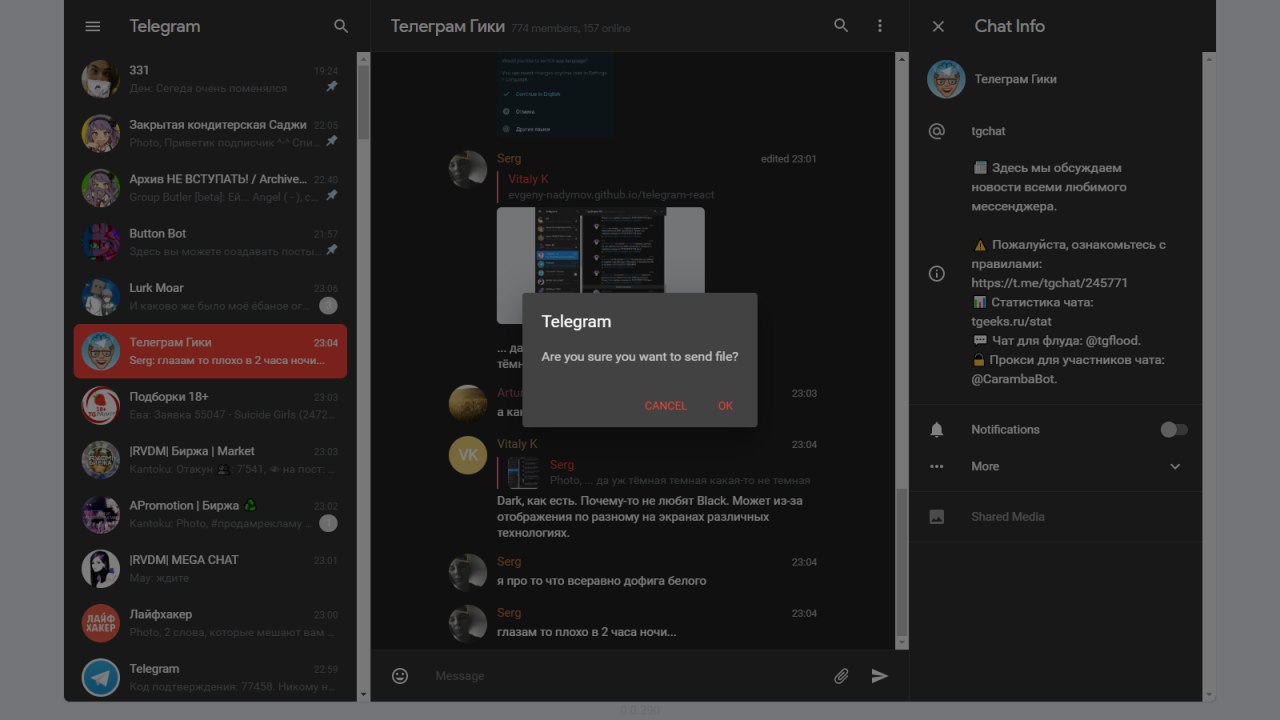
Task: Open the |RVDM| MEGA CHAT chat
Action: click(210, 569)
